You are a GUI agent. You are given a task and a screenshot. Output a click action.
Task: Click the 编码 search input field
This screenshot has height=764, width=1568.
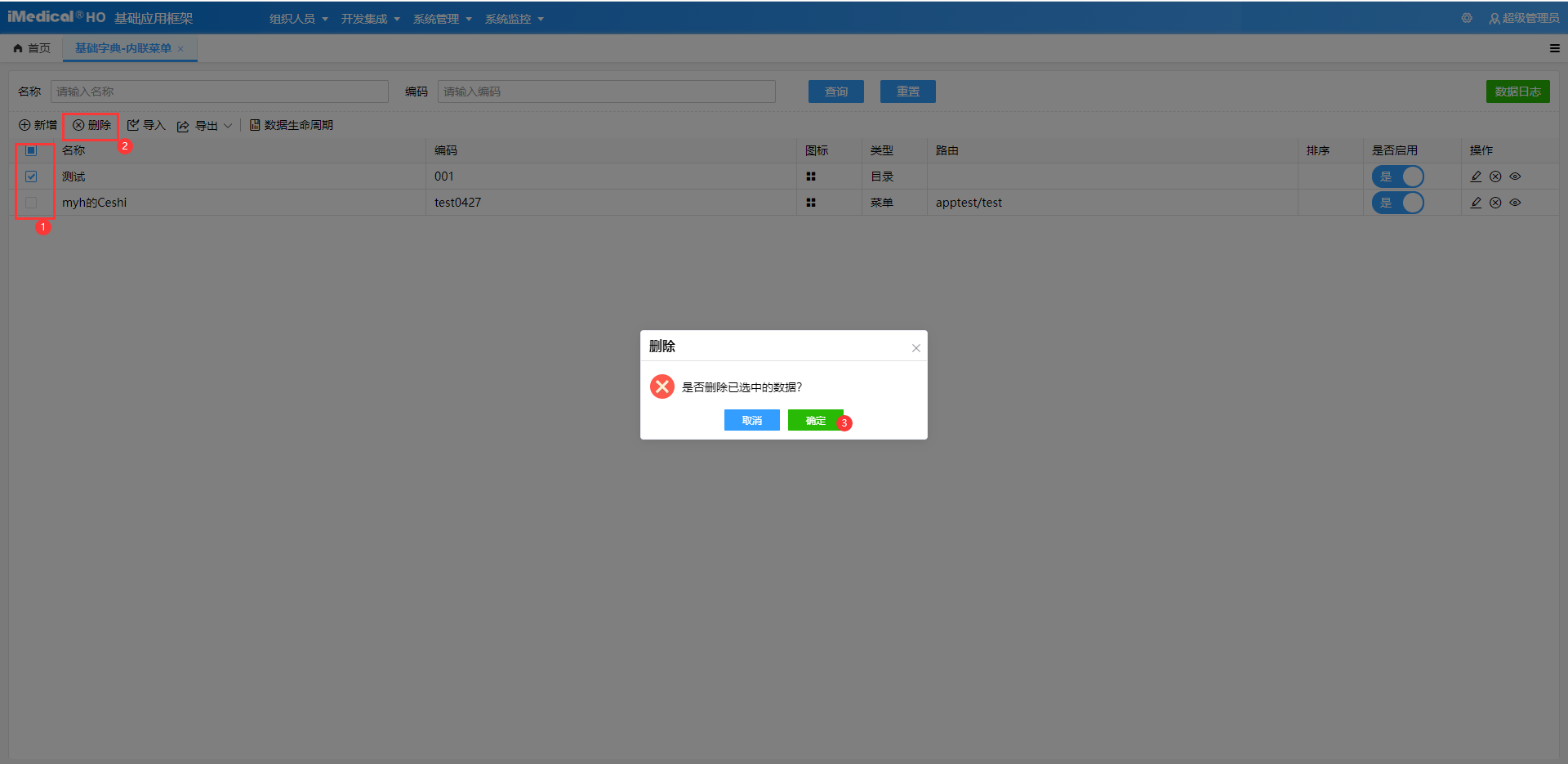(606, 92)
